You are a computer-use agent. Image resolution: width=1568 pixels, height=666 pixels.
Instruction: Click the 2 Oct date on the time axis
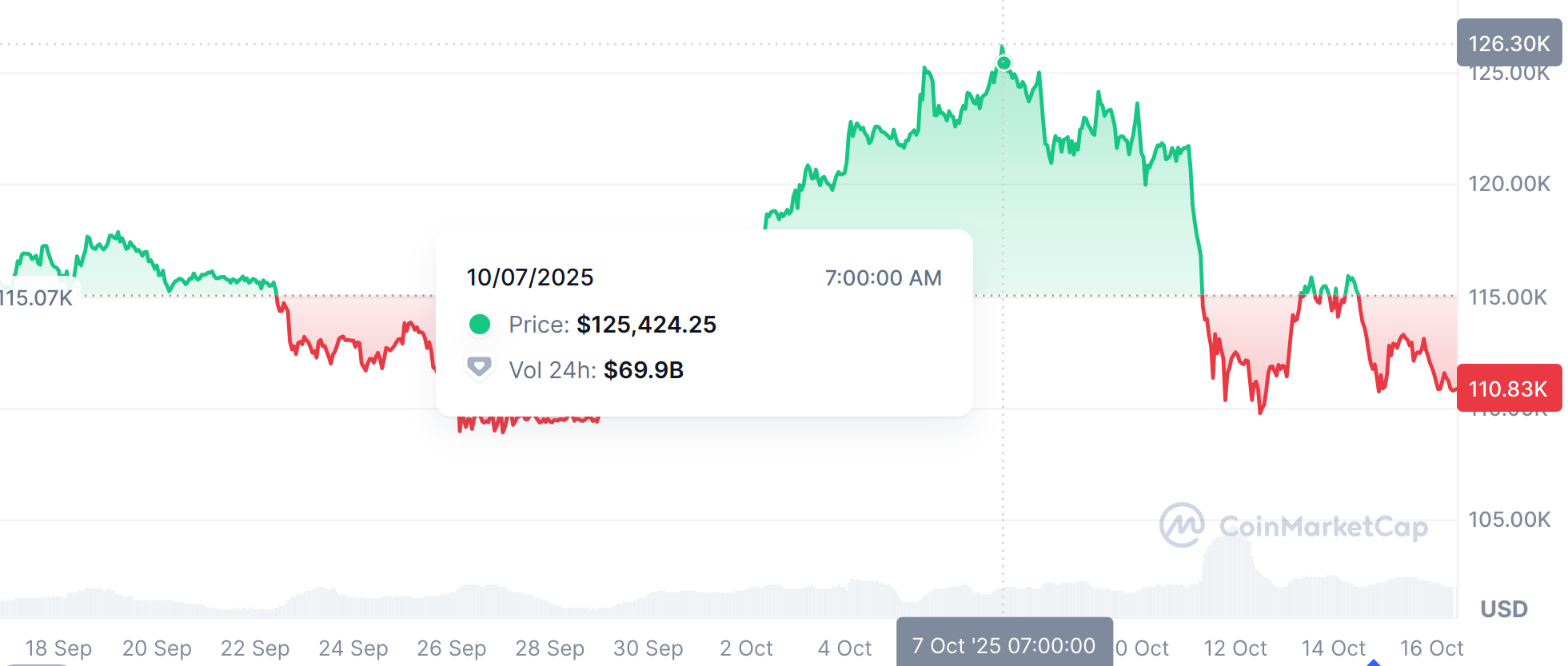[x=746, y=648]
